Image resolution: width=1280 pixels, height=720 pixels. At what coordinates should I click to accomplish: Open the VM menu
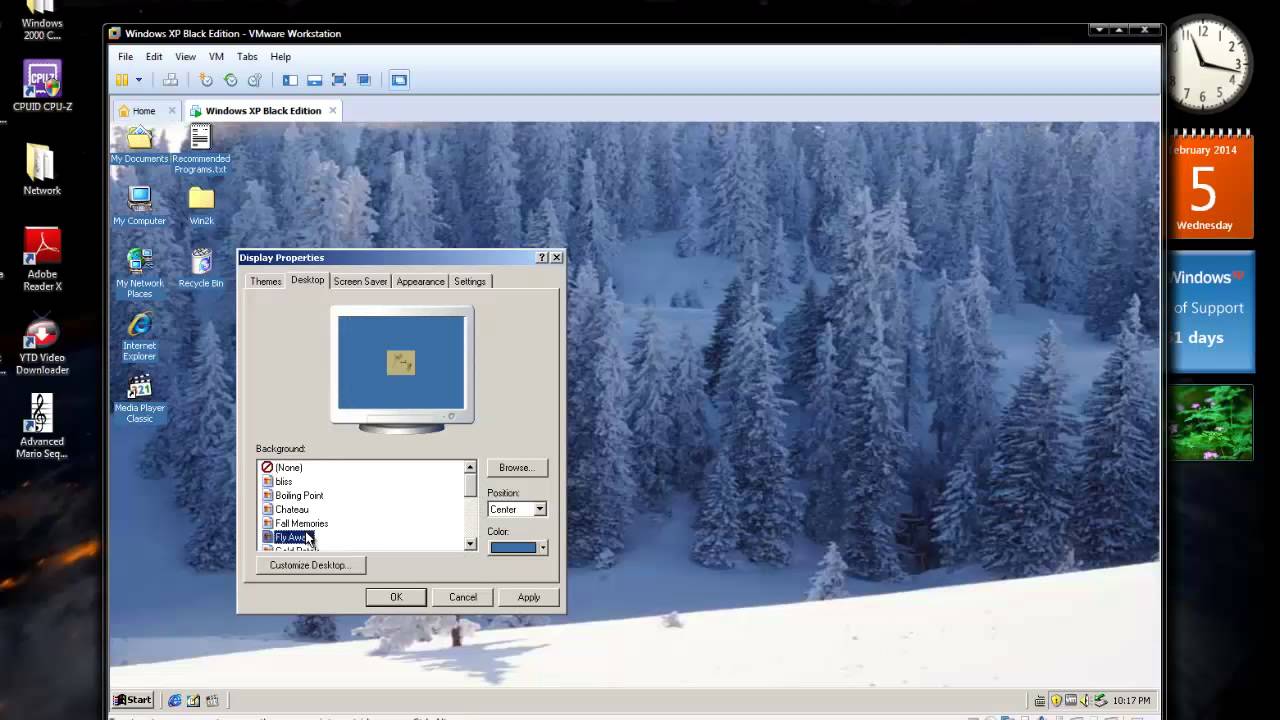pos(216,57)
